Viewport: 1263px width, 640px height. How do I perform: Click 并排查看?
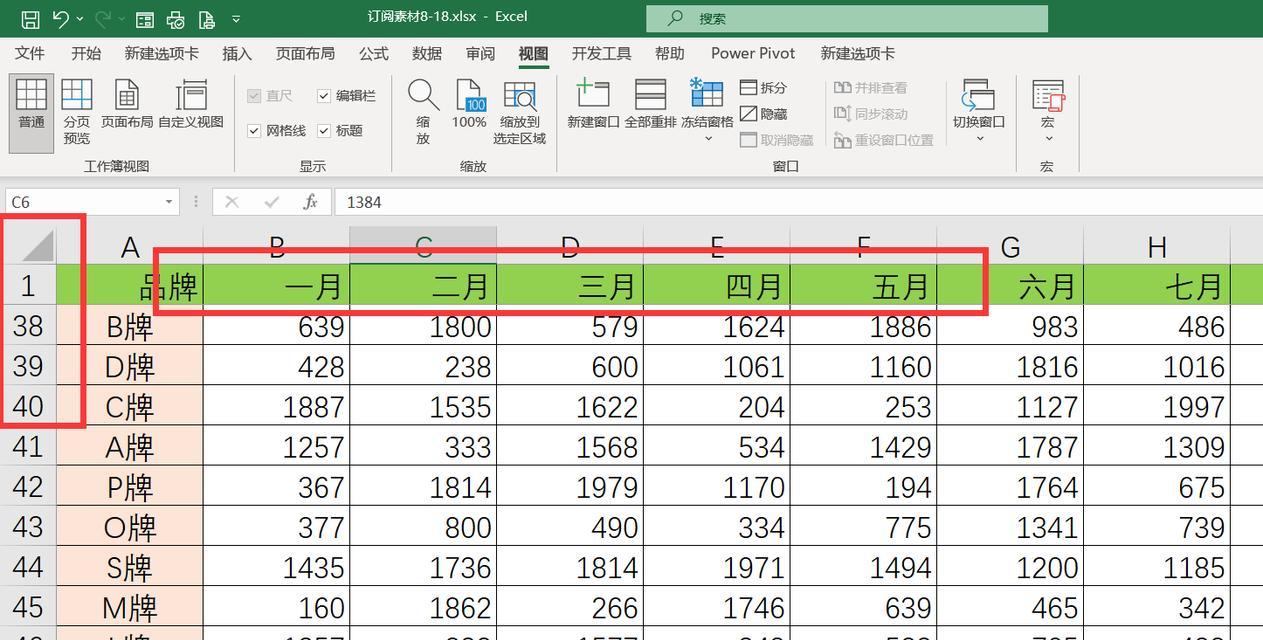pos(871,88)
